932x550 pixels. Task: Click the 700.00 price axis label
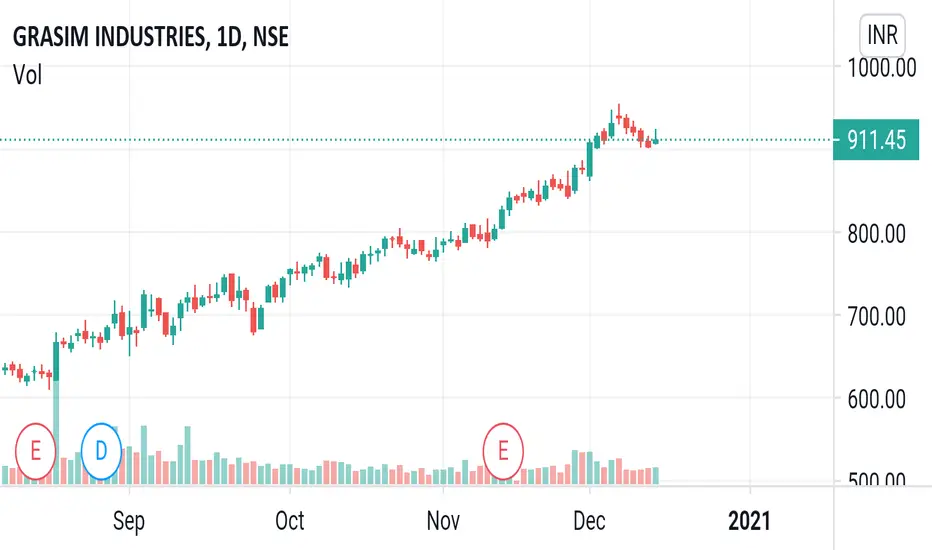coord(877,316)
